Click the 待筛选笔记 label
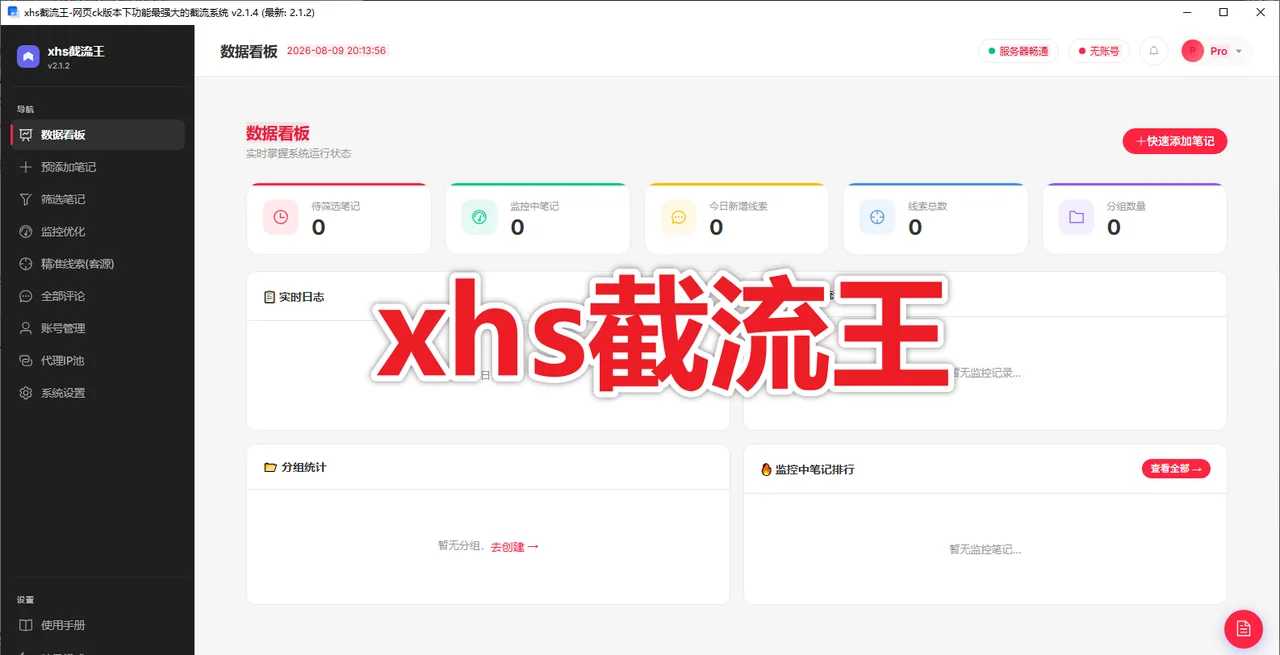The height and width of the screenshot is (655, 1280). coord(336,206)
